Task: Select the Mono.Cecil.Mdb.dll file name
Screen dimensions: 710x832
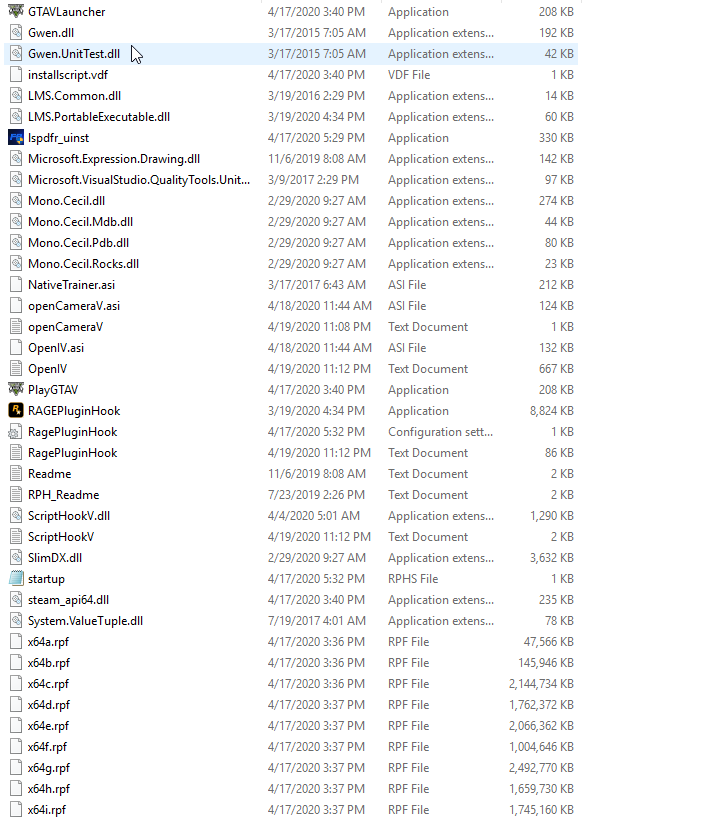Action: pyautogui.click(x=81, y=222)
